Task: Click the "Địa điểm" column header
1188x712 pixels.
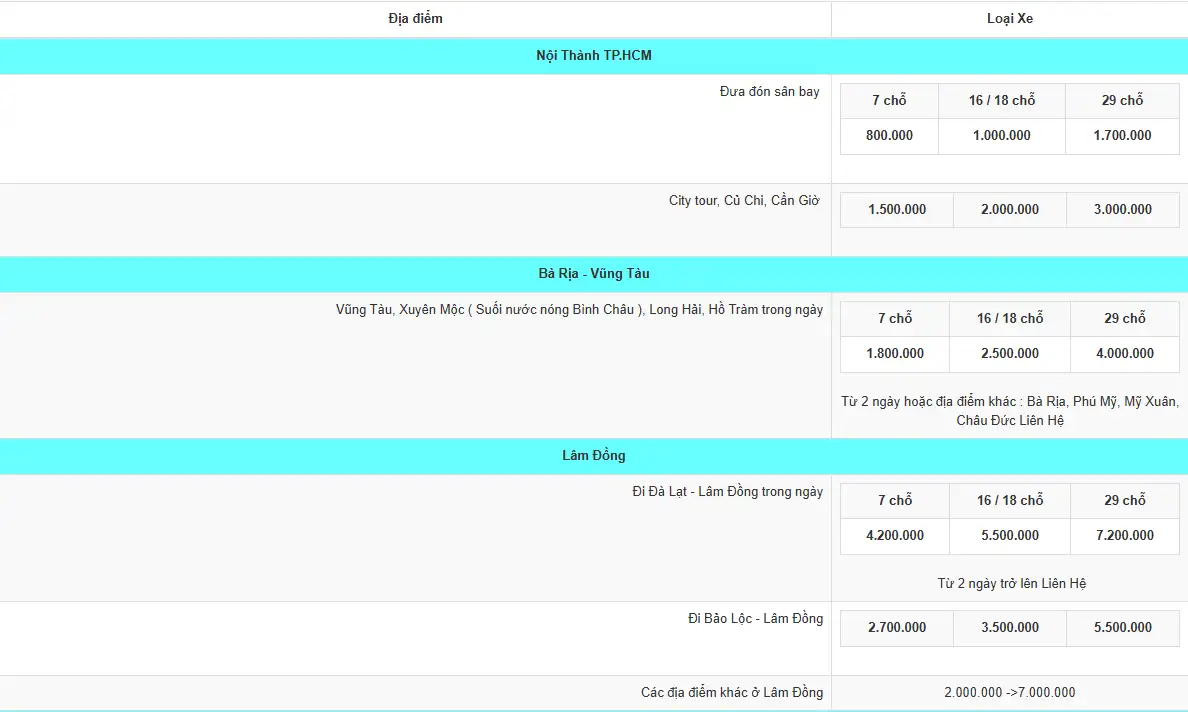Action: [x=415, y=19]
